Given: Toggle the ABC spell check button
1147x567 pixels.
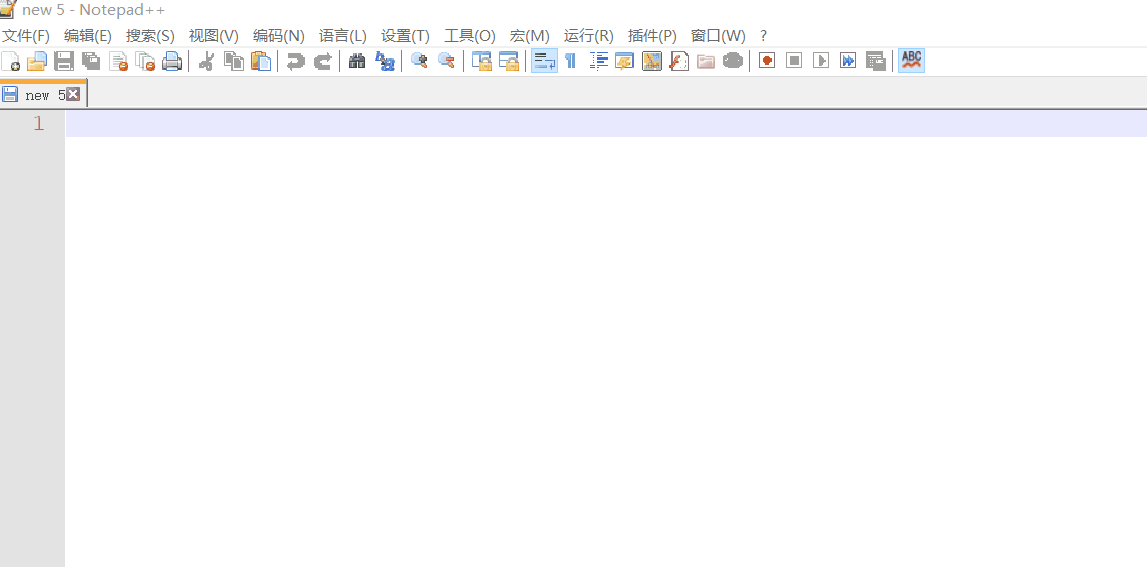Looking at the screenshot, I should point(911,61).
